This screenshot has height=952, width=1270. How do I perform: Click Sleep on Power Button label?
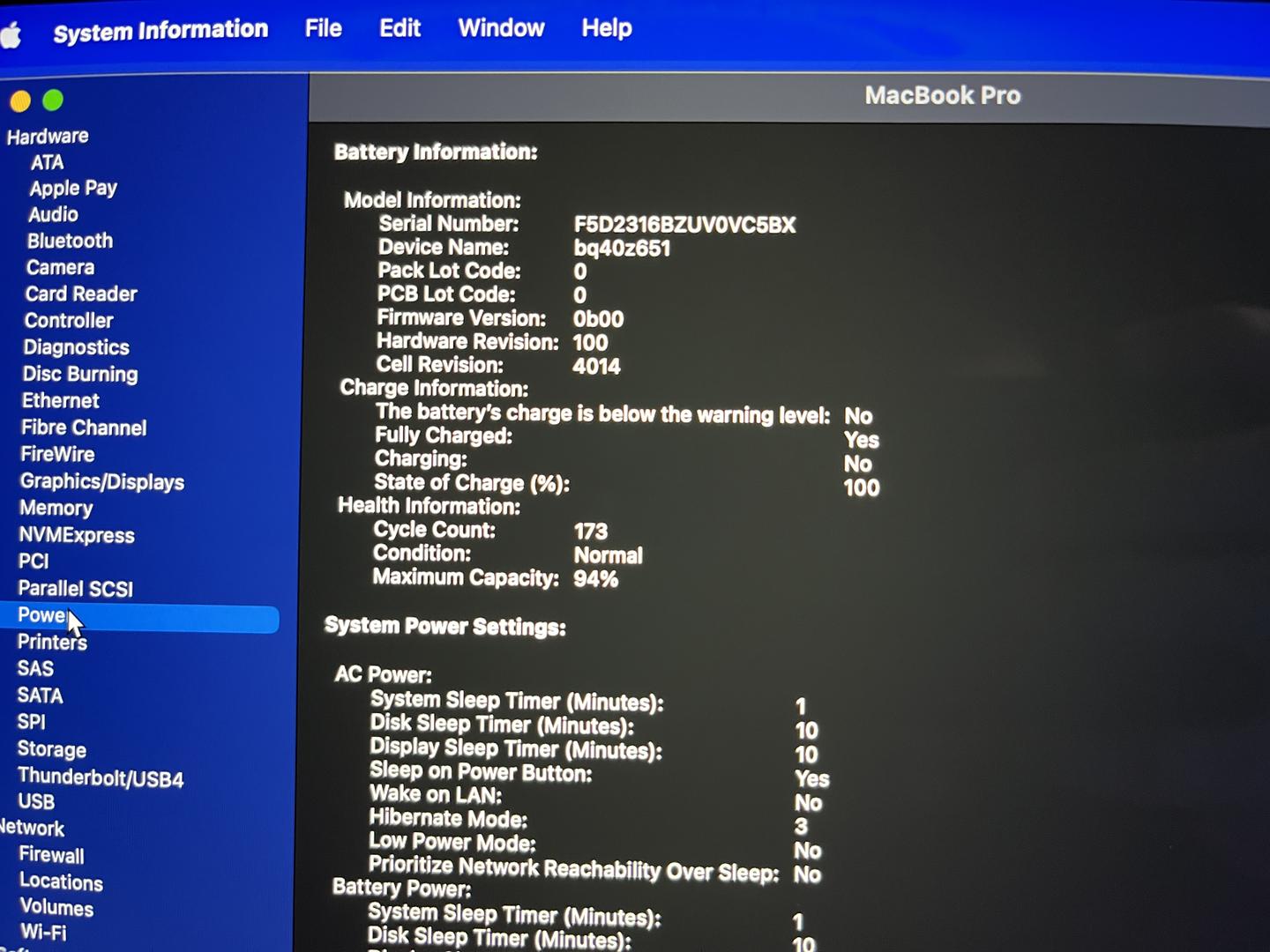coord(481,772)
